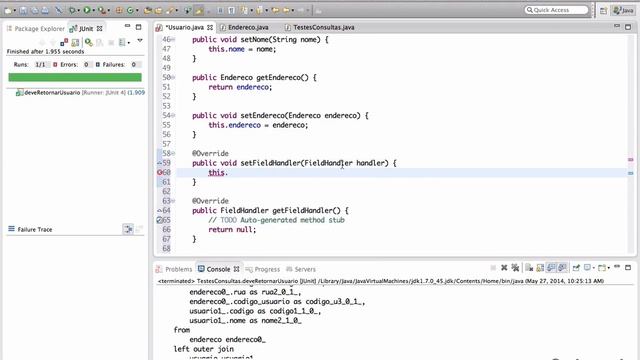Toggle Show Console on Standard Error change
Image resolution: width=640 pixels, height=360 pixels.
tap(562, 268)
